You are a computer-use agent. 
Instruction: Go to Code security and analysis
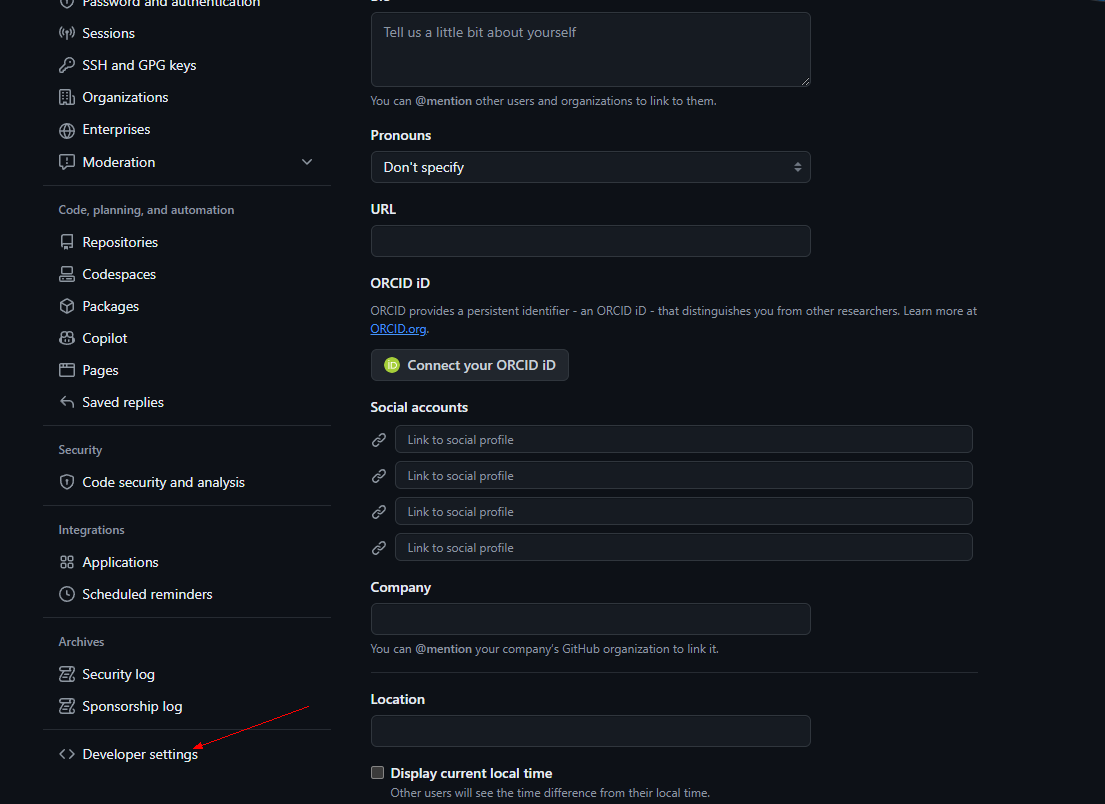coord(163,483)
